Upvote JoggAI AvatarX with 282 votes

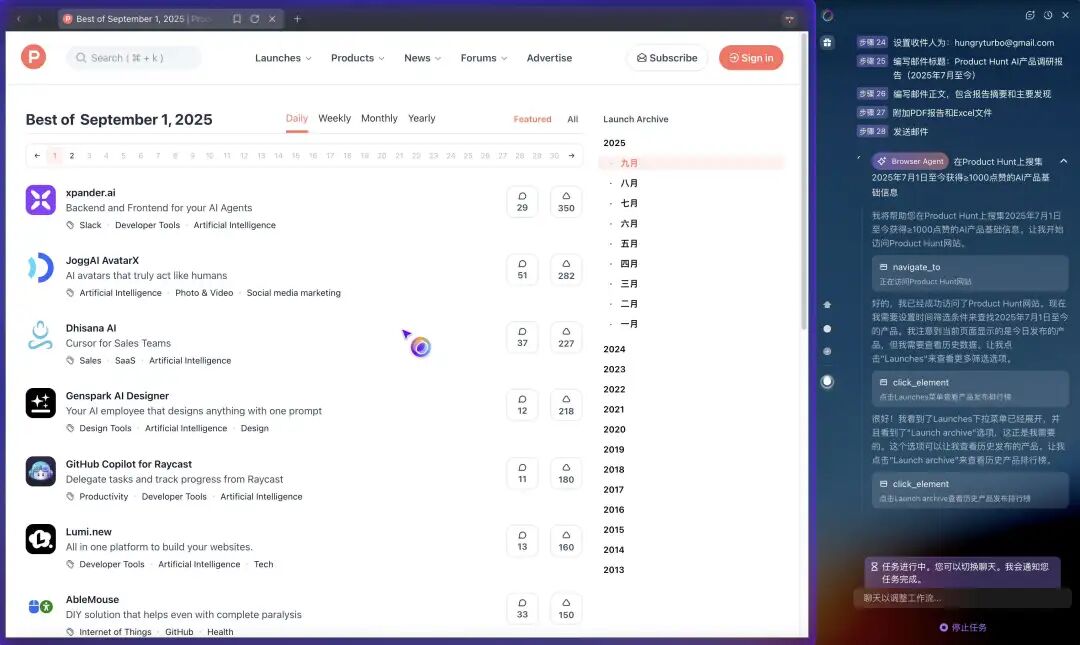click(x=566, y=269)
